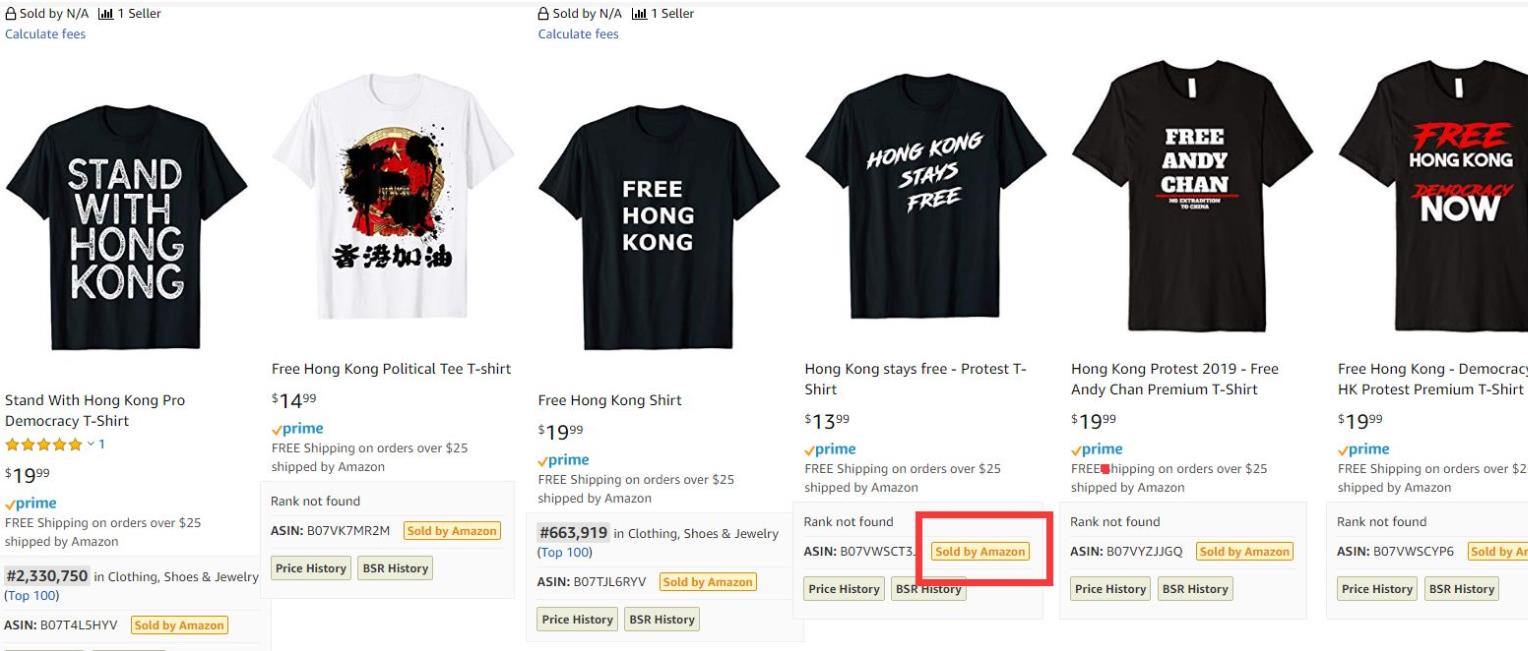Open Price History for Free Hong Kong Political Tee
The width and height of the screenshot is (1528, 651).
(310, 568)
